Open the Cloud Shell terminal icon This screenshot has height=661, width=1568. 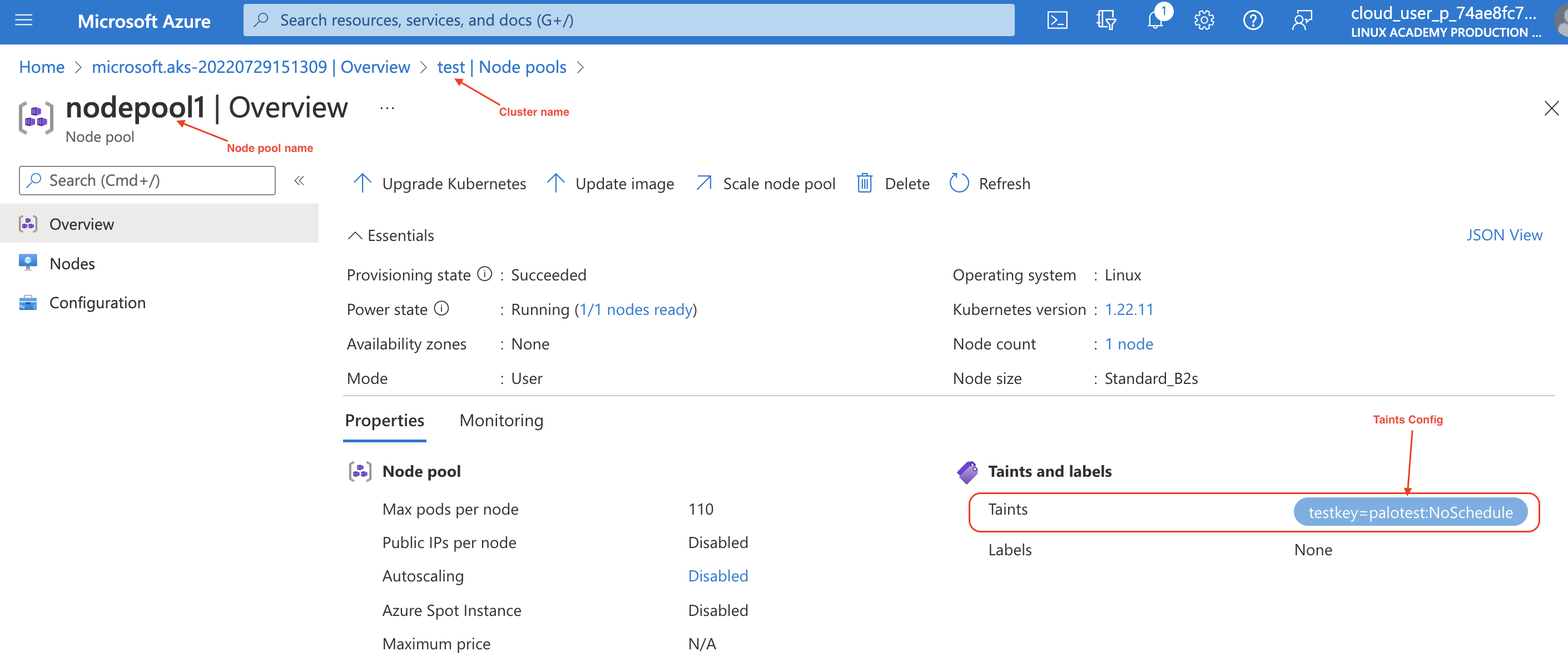(x=1056, y=21)
